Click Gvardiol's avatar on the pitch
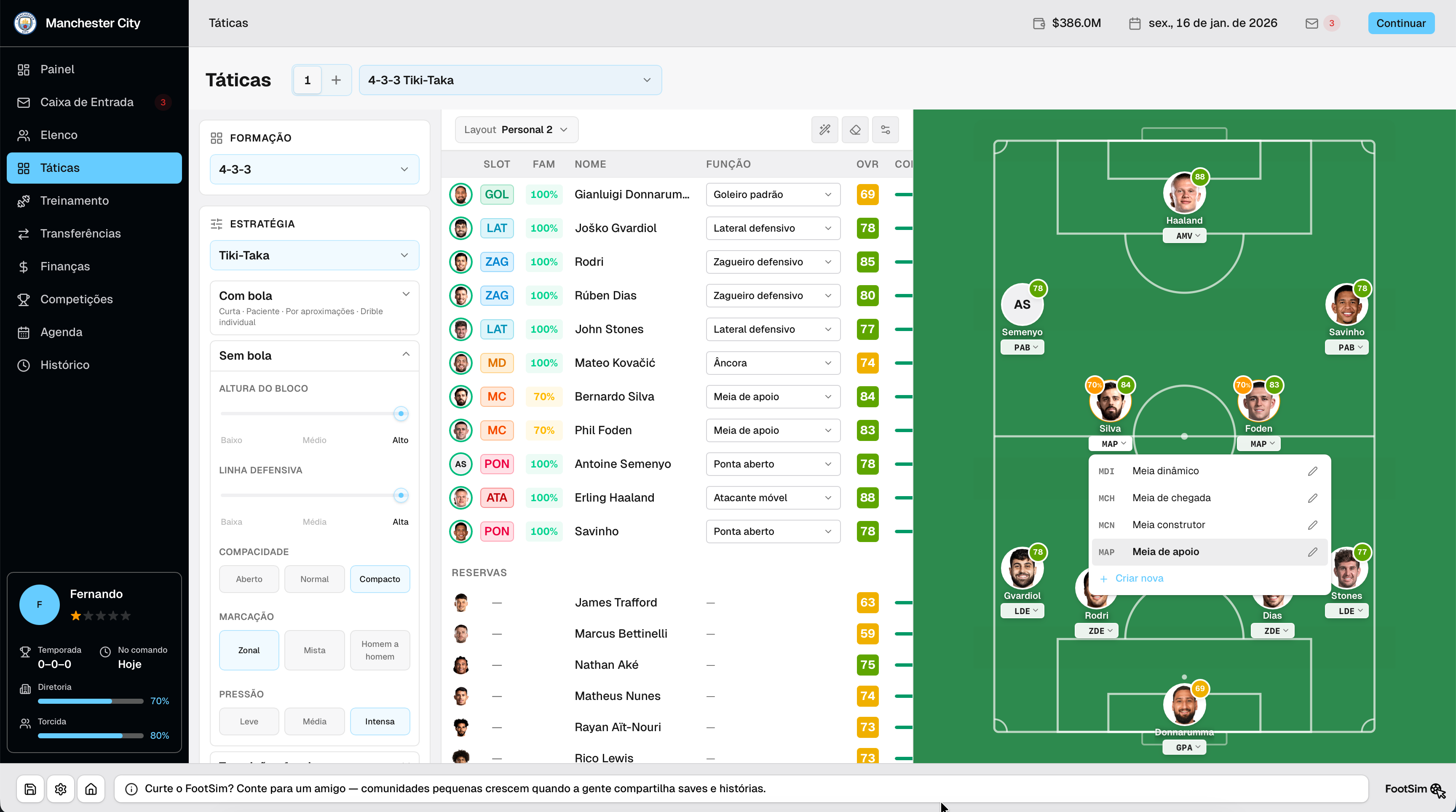The width and height of the screenshot is (1456, 812). (1022, 569)
